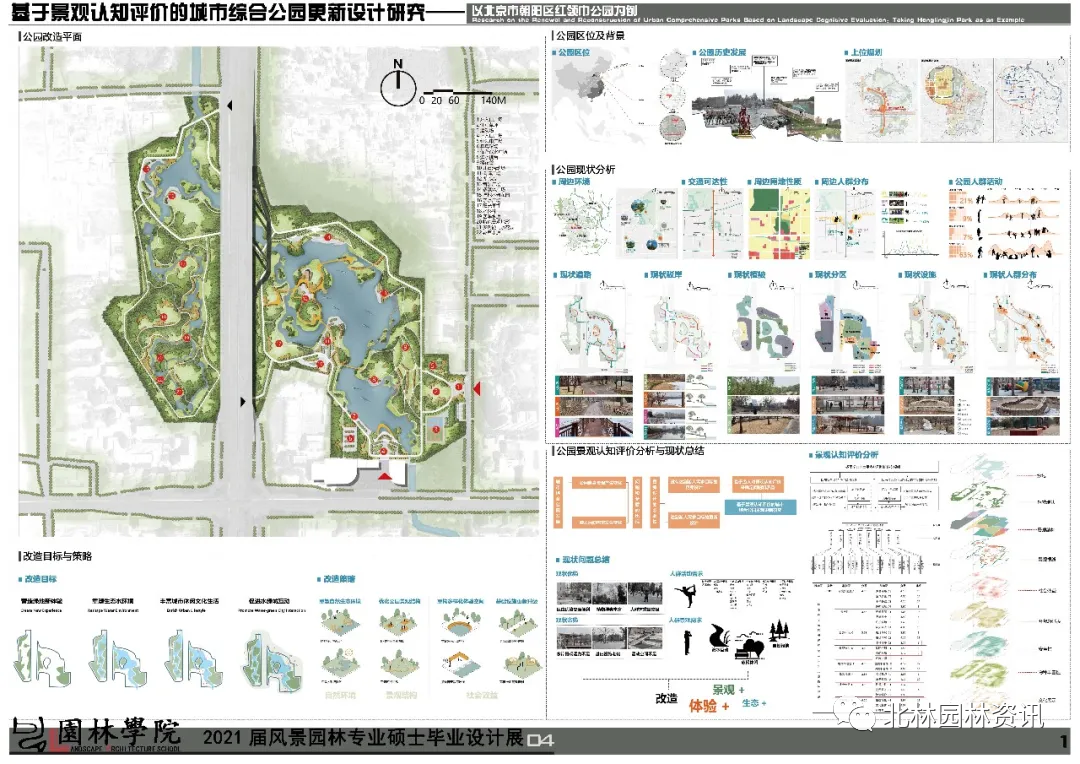
Task: Click heading 公园景观认知评价分析与现状总结
Action: point(630,451)
